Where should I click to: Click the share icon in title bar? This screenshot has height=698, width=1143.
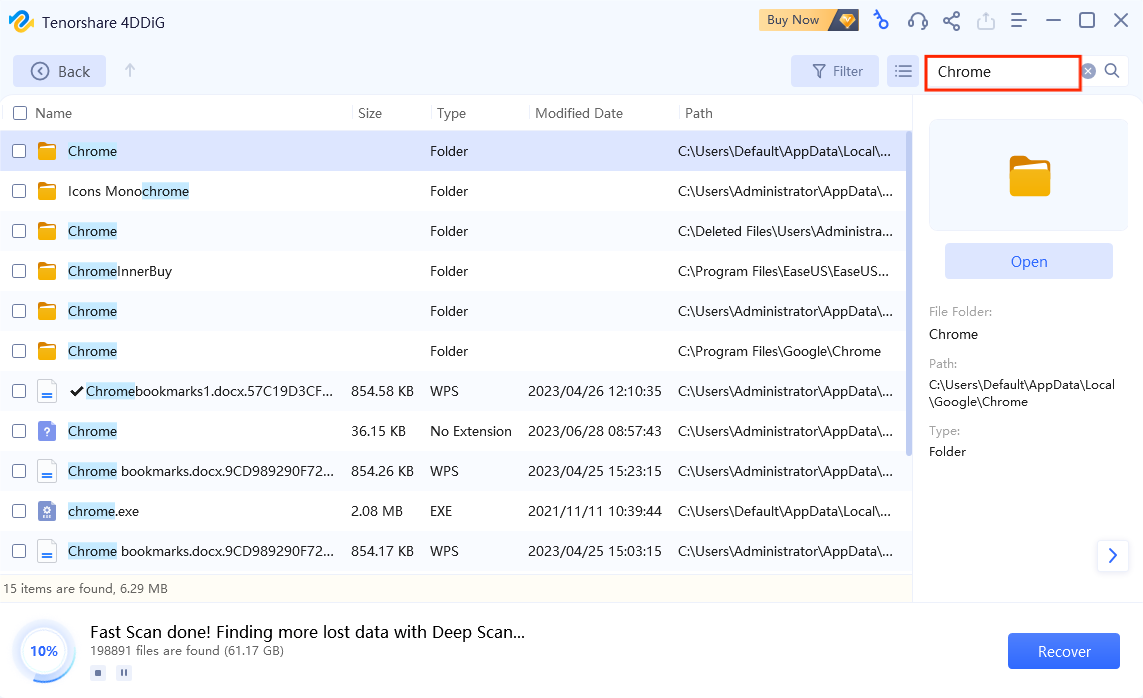click(x=951, y=20)
